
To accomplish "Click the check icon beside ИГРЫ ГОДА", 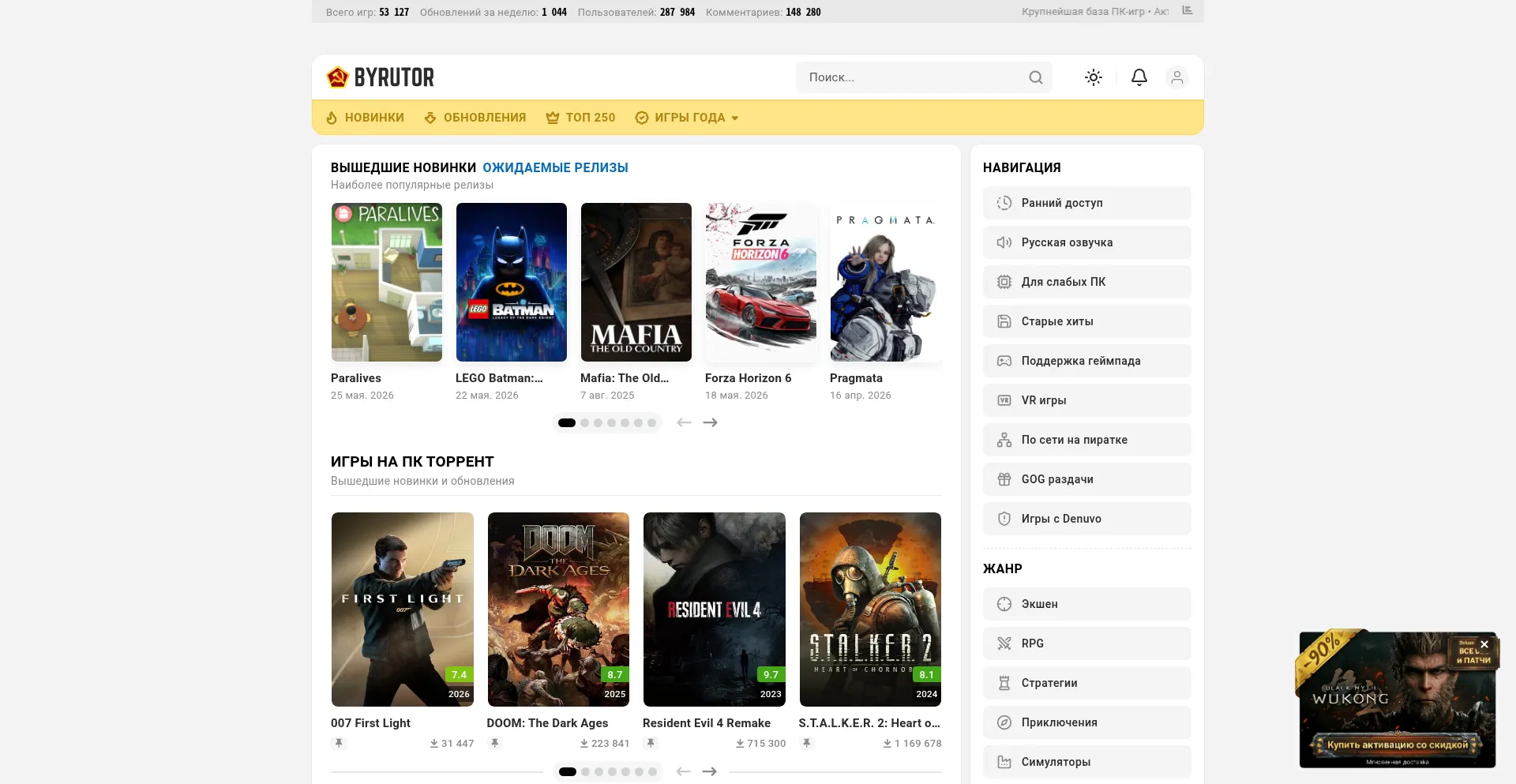I will [x=642, y=118].
